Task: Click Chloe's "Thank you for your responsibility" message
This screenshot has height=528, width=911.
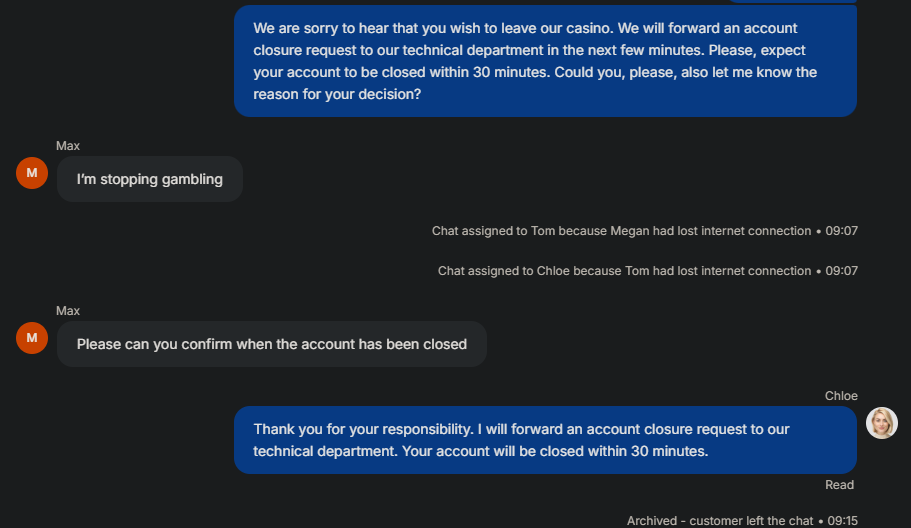Action: (x=545, y=440)
